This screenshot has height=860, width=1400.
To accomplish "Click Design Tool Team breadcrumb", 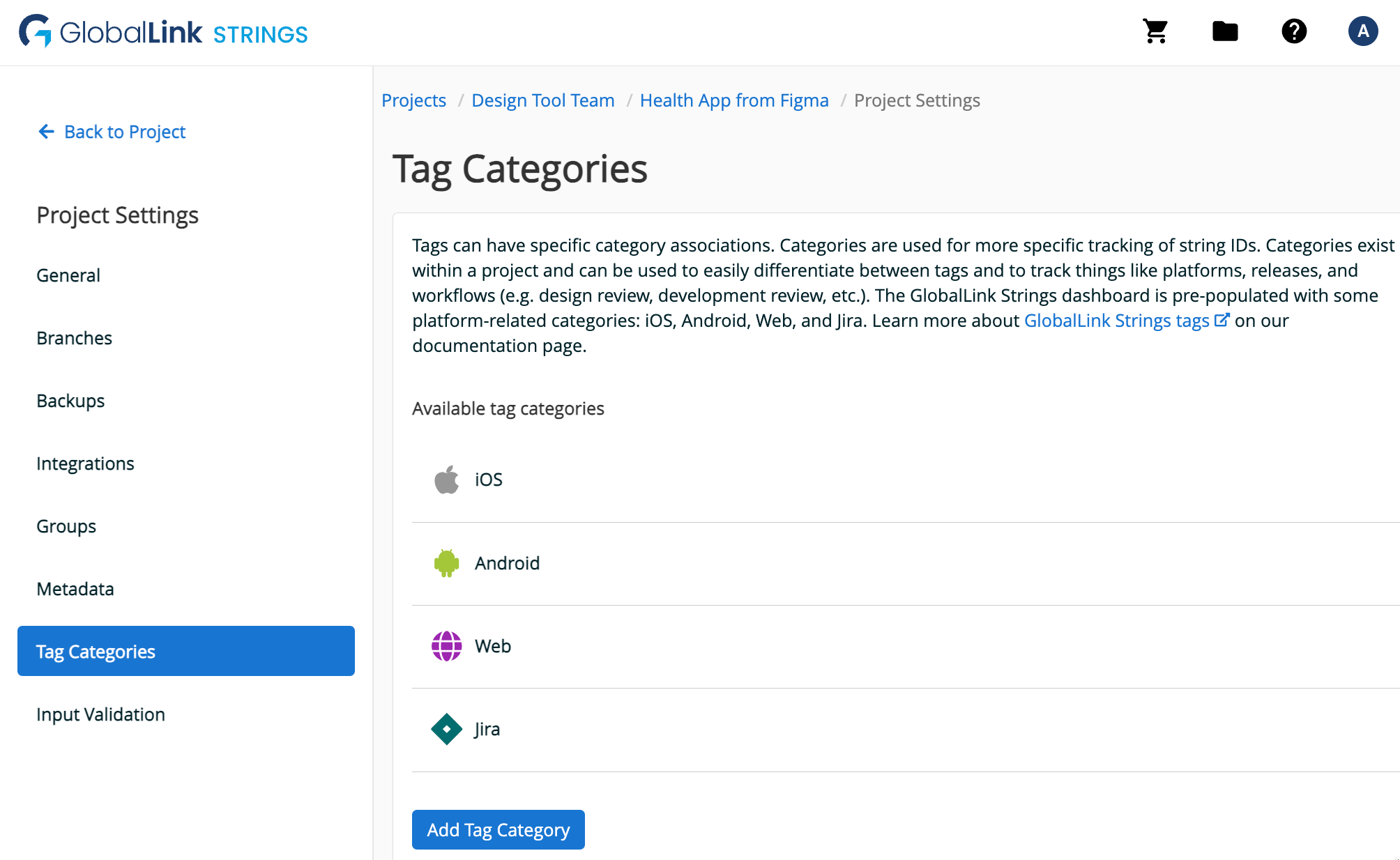I will [x=543, y=100].
